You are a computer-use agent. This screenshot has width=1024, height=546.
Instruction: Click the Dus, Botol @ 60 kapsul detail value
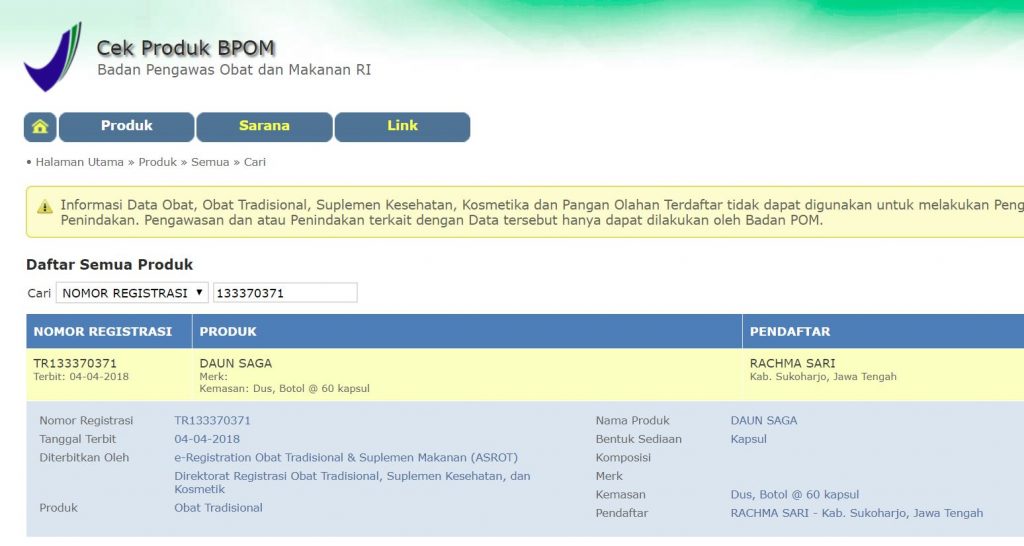pos(795,494)
